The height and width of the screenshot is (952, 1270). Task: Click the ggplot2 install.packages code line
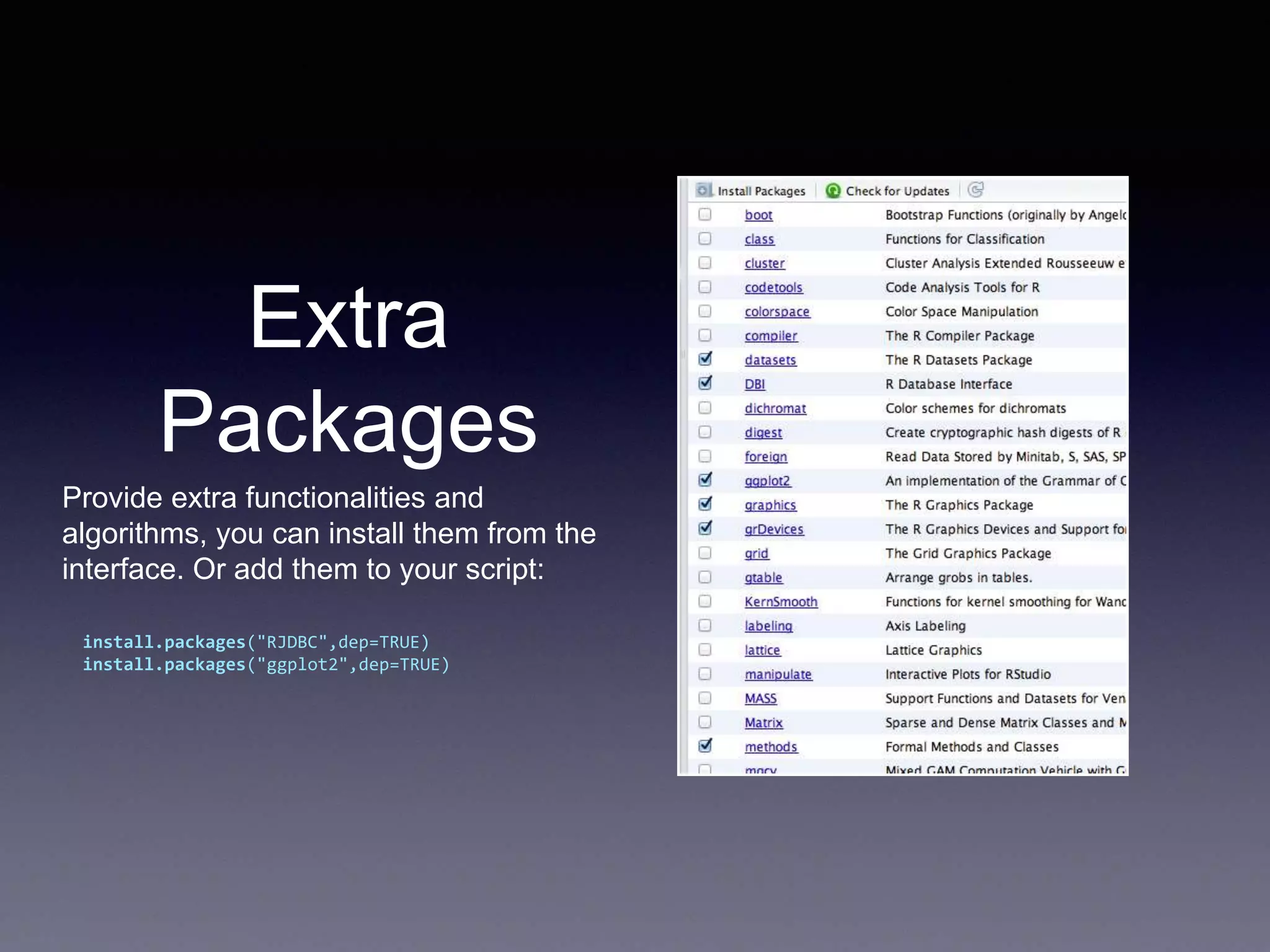click(267, 664)
